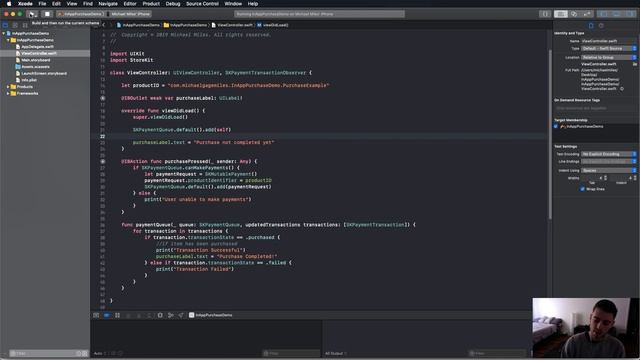Open the Xcode application menu
Screen dimensions: 640x360
click(25, 4)
